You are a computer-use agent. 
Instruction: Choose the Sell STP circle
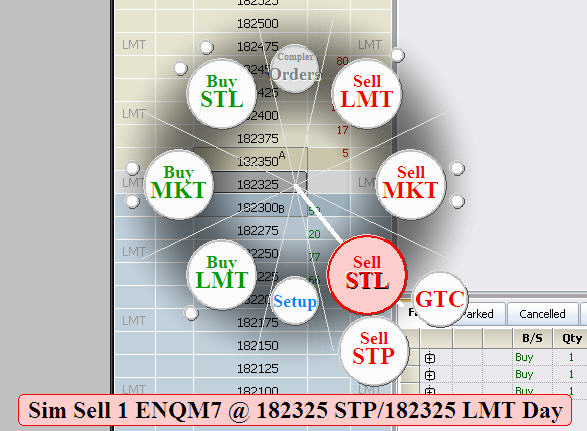(x=374, y=351)
